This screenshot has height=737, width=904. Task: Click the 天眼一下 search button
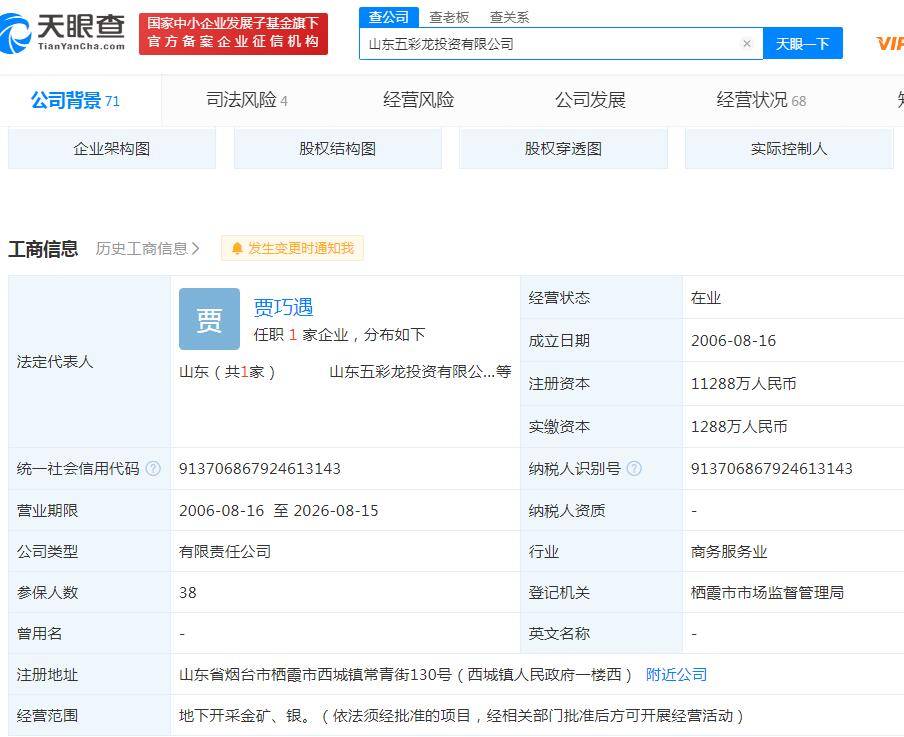[x=803, y=43]
